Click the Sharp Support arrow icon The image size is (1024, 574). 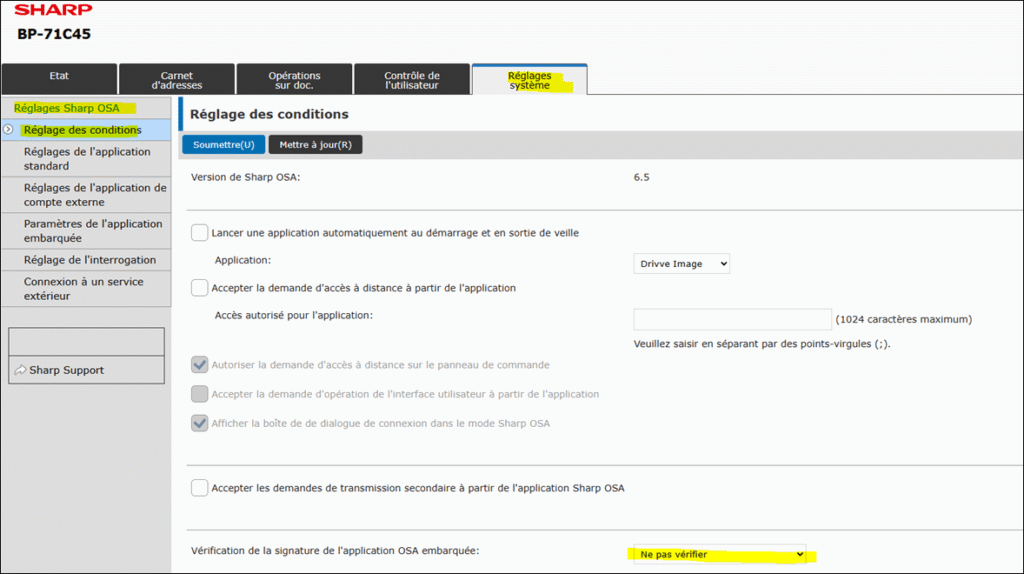(20, 370)
